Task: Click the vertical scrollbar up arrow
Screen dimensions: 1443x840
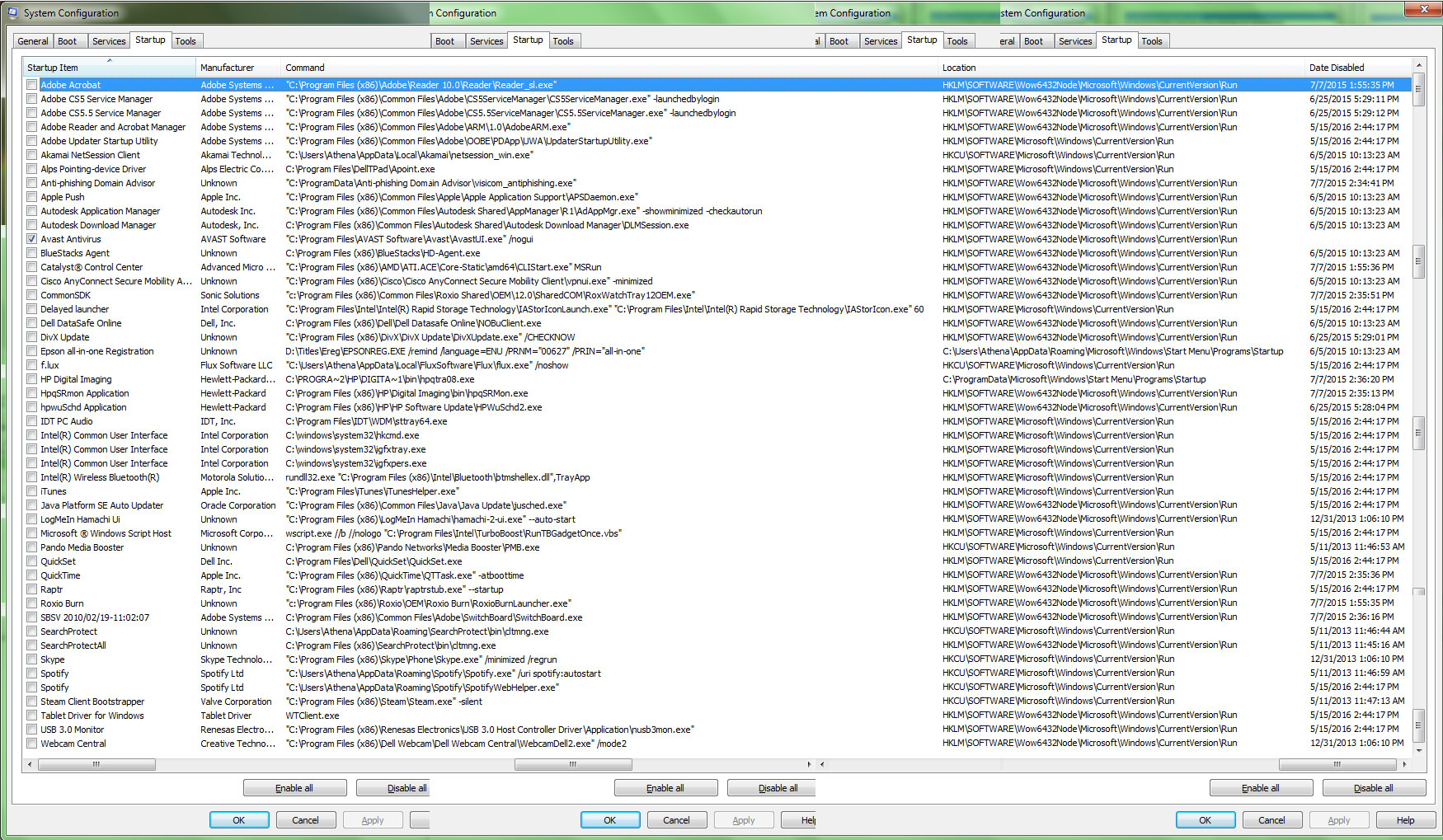Action: [1419, 65]
